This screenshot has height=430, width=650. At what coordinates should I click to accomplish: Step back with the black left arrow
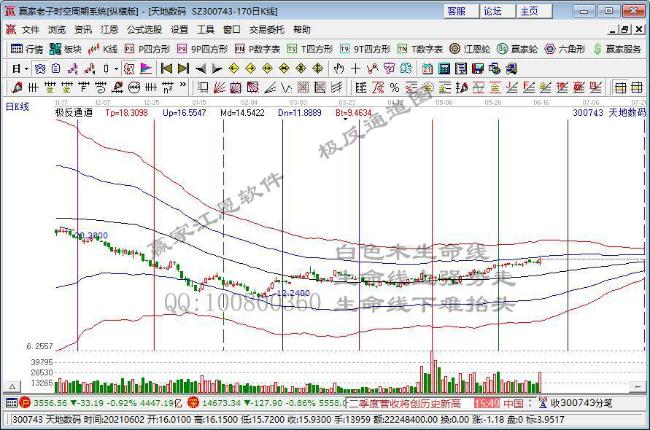[200, 68]
